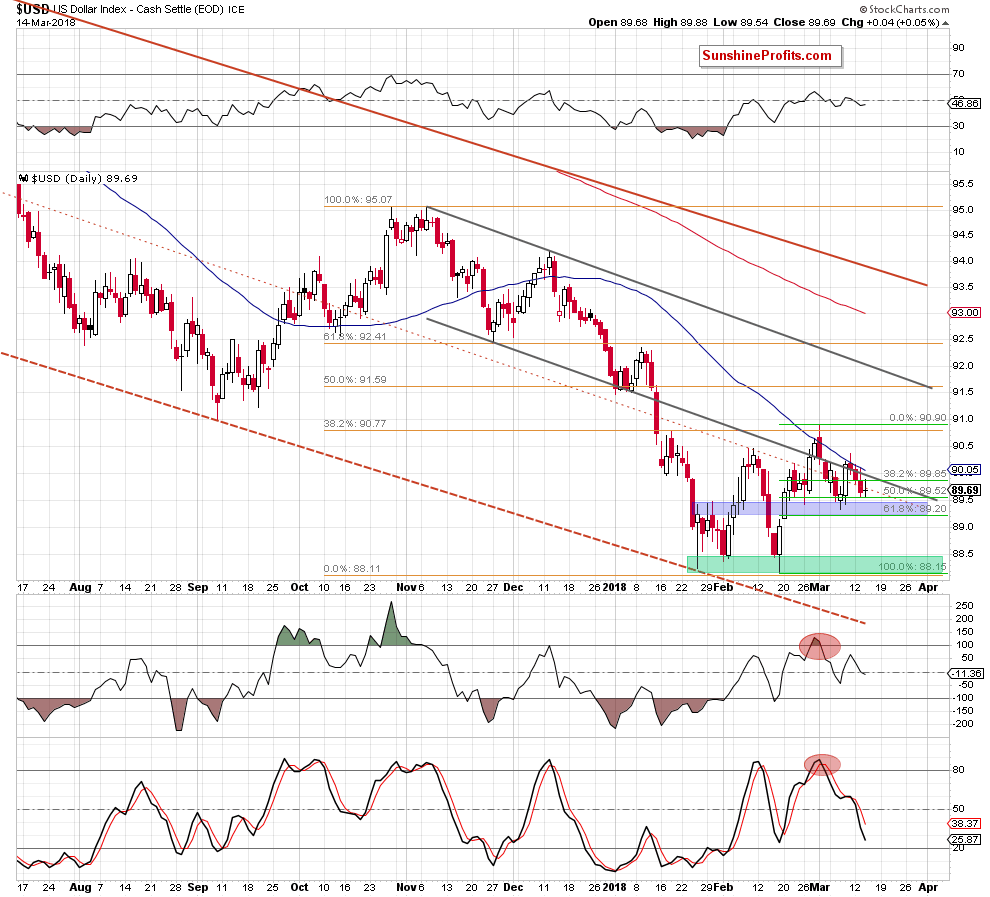Click the green retracement label 100.0%: 88.15

point(912,566)
